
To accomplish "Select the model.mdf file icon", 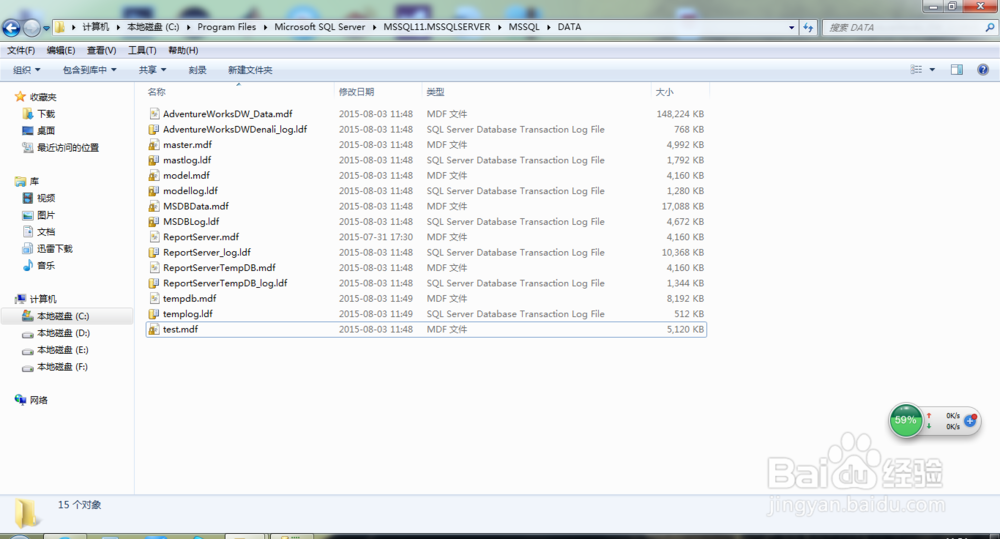I will click(x=154, y=175).
